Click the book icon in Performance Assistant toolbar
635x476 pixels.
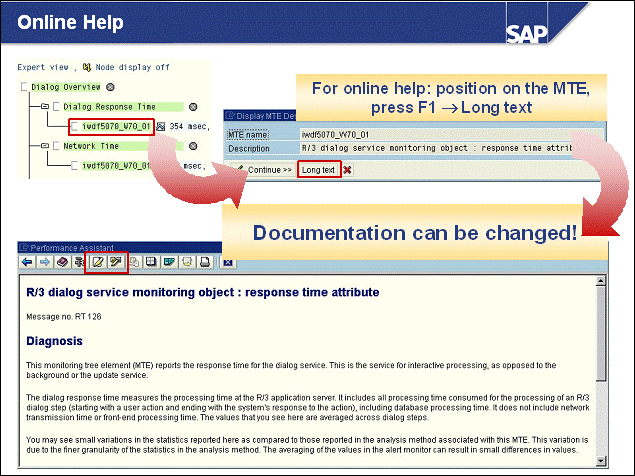(x=62, y=262)
